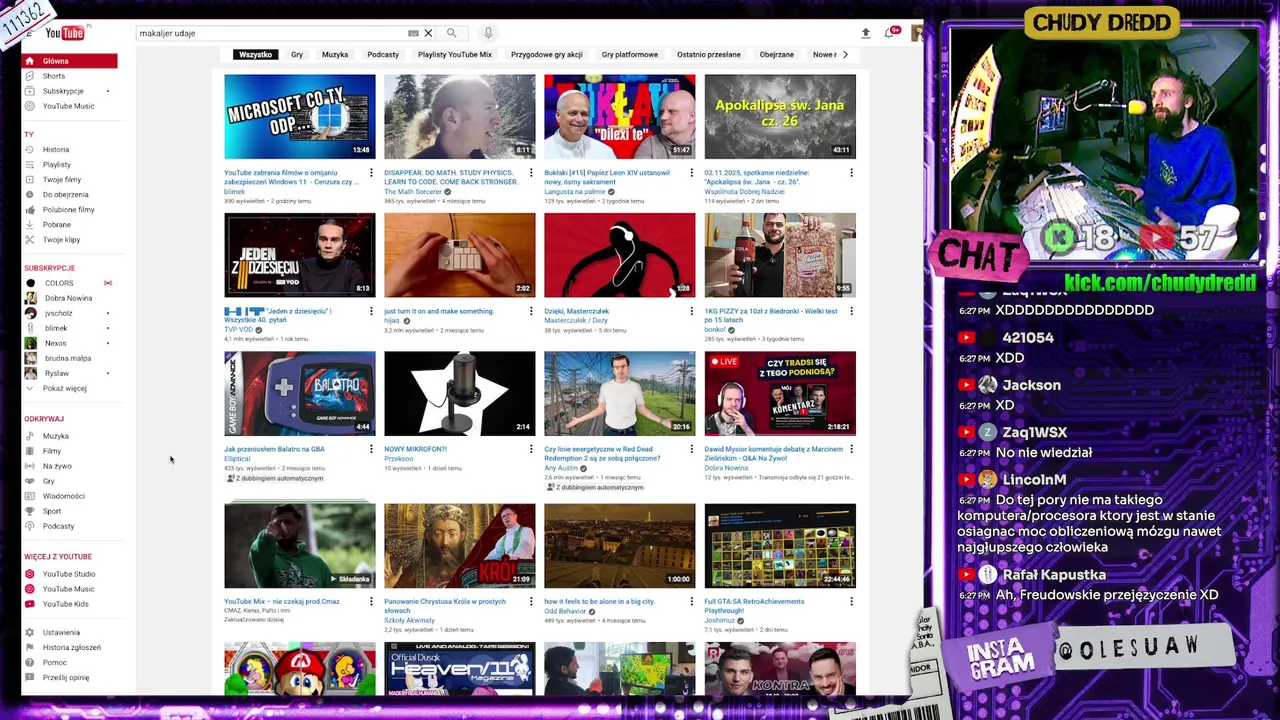
Task: Open the account avatar in YouTube header
Action: pos(916,33)
